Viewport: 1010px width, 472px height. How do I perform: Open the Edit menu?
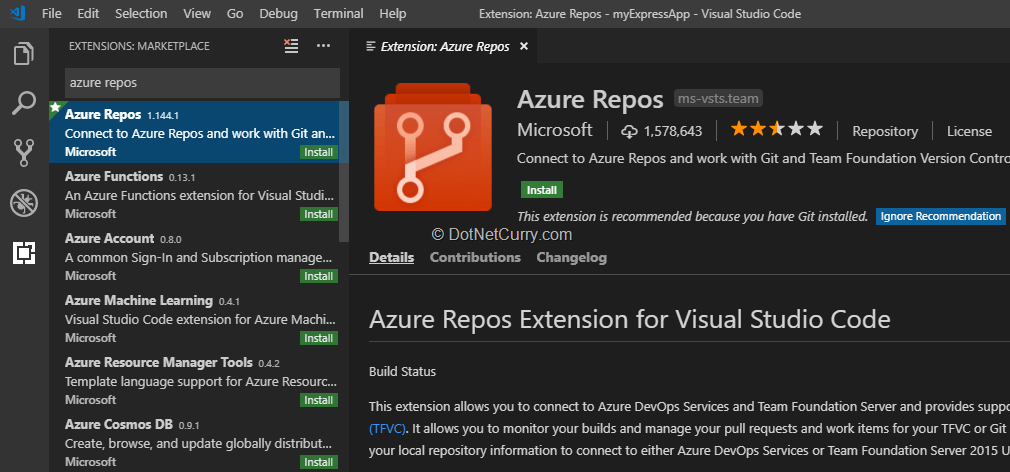[88, 14]
